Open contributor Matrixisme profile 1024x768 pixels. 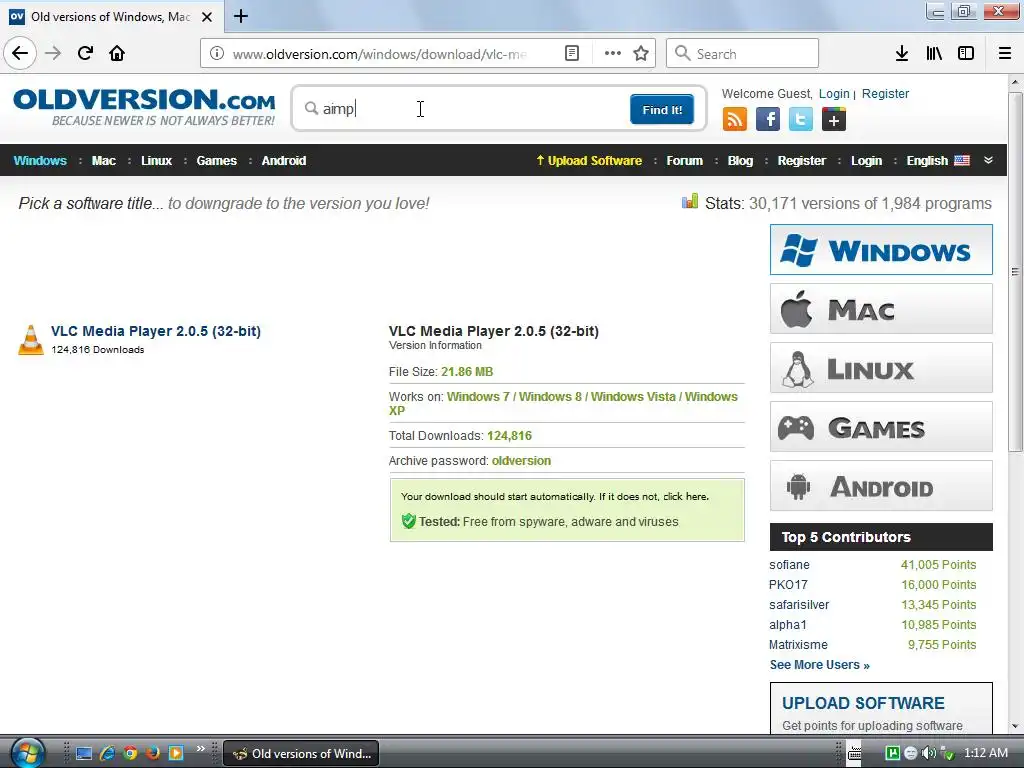click(798, 645)
